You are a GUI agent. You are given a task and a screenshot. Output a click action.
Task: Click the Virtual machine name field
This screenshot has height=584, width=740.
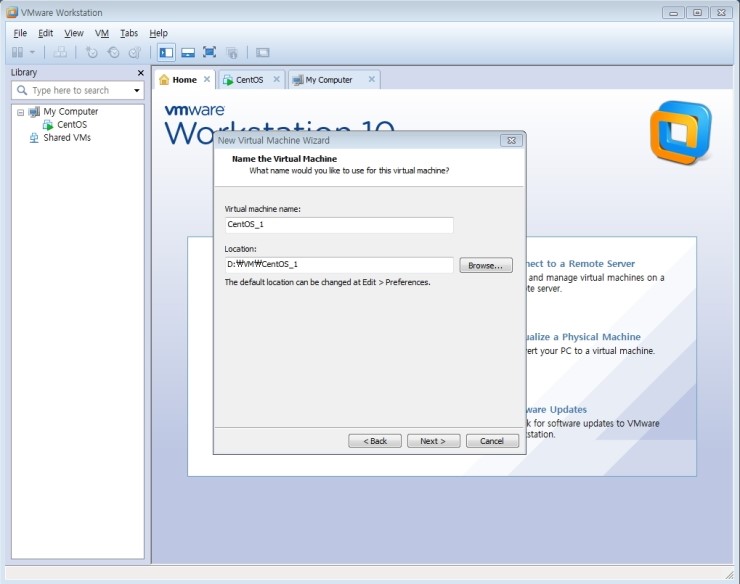[339, 225]
